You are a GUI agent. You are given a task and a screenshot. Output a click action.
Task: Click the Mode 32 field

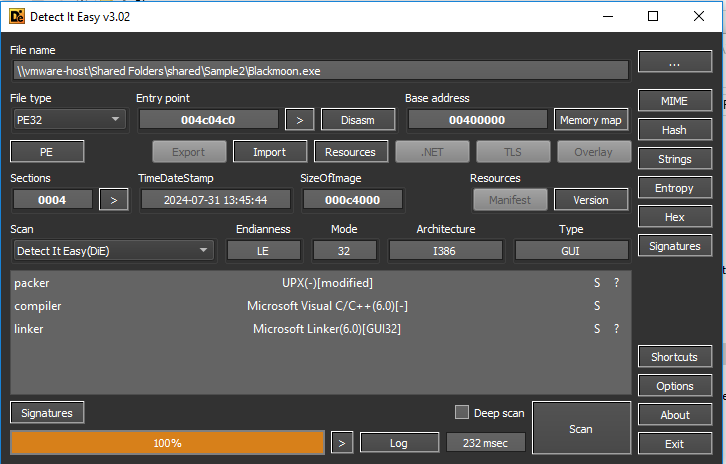pyautogui.click(x=344, y=251)
